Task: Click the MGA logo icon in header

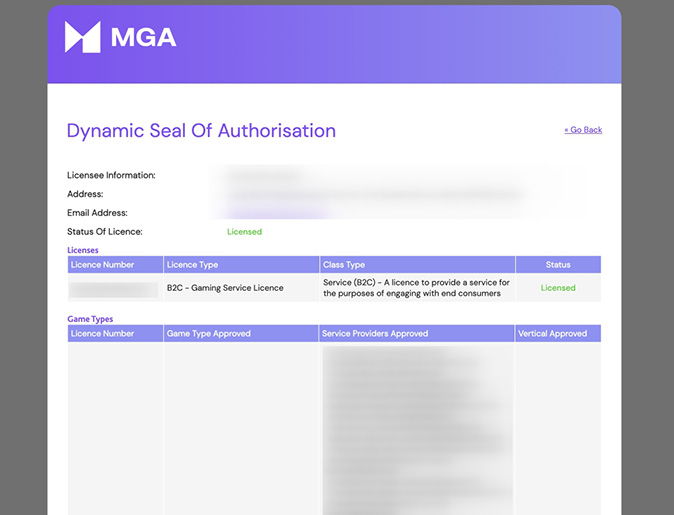Action: (x=82, y=38)
